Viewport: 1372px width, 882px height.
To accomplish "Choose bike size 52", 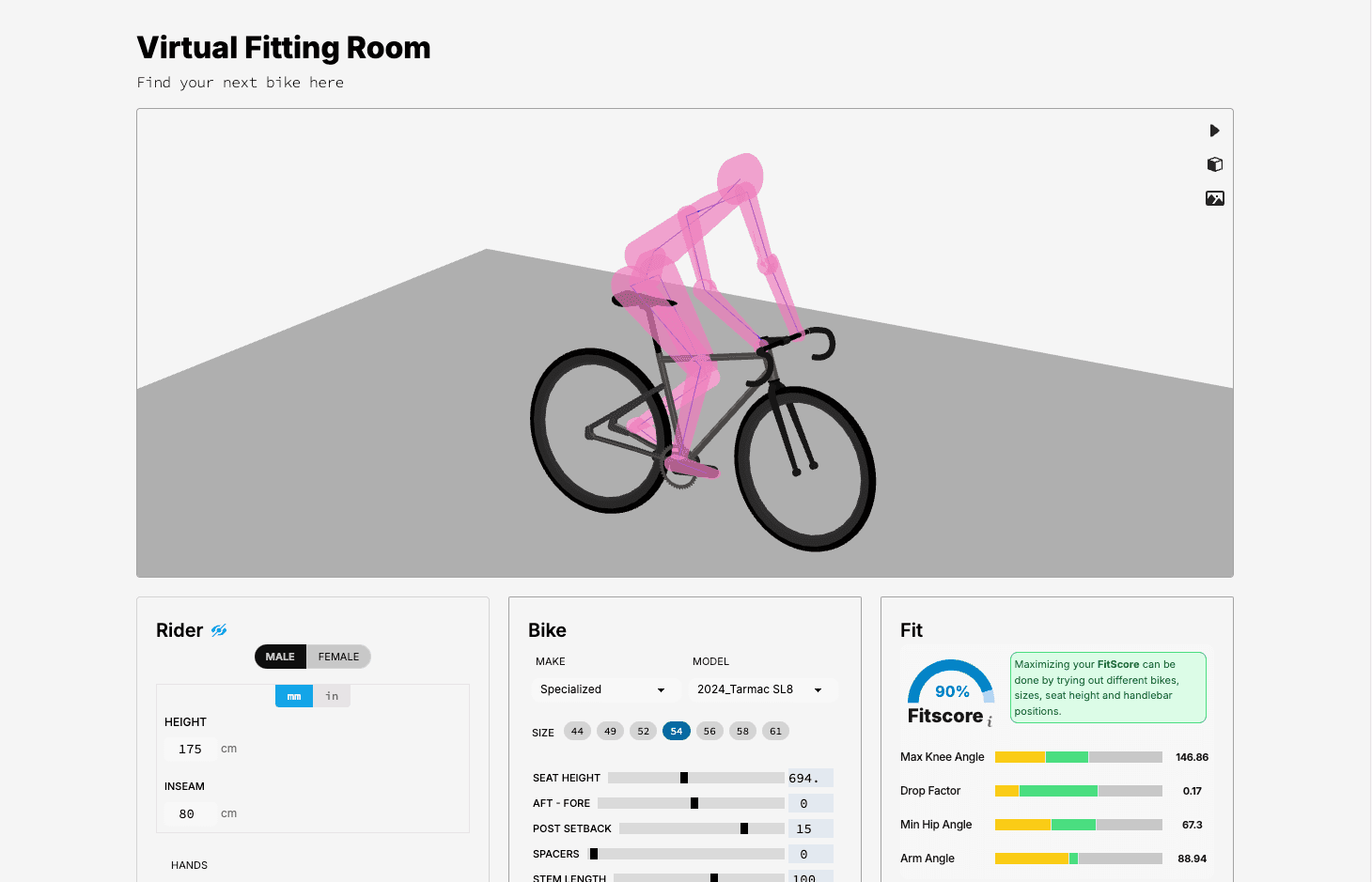I will pyautogui.click(x=643, y=731).
